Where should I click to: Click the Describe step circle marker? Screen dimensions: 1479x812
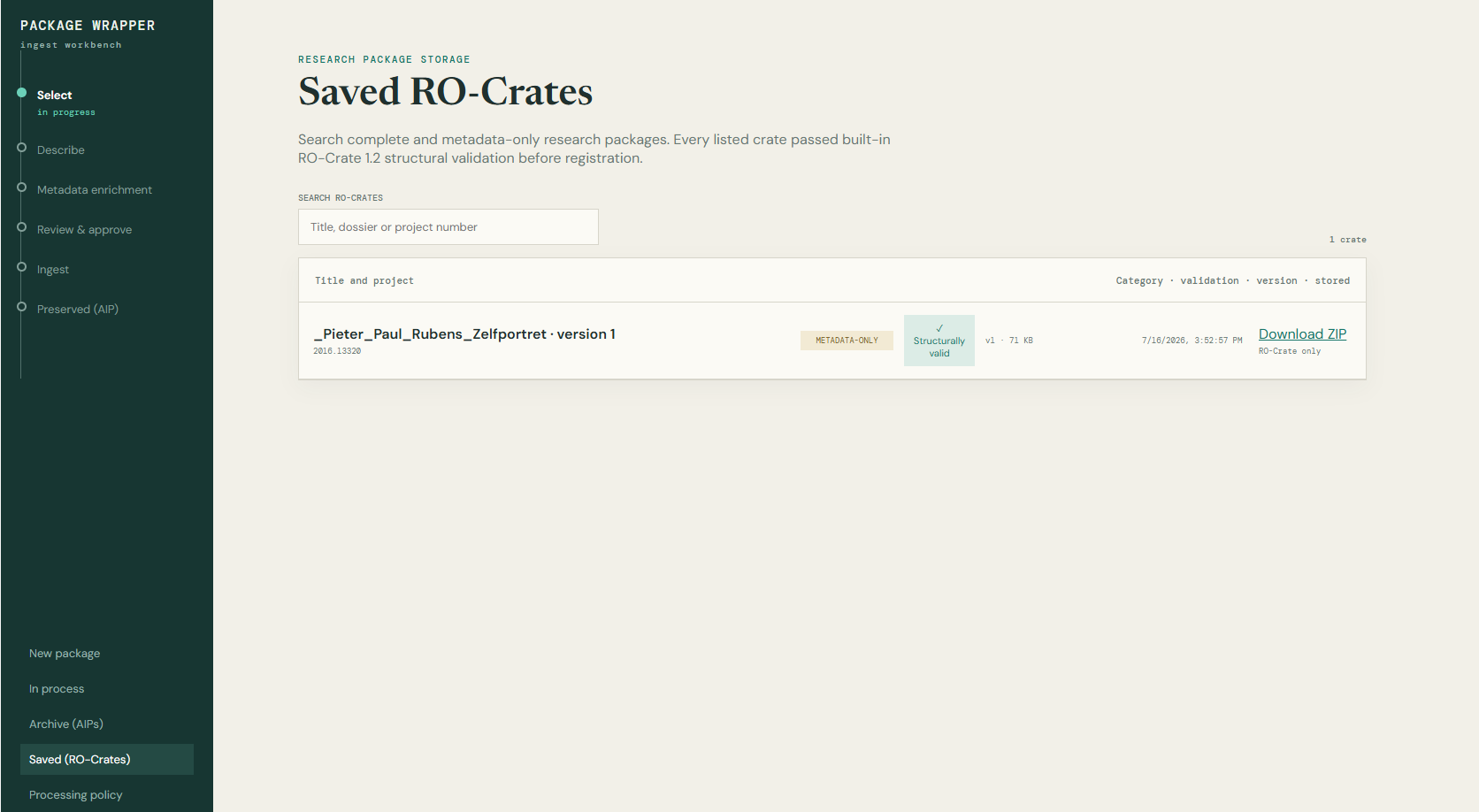(21, 148)
